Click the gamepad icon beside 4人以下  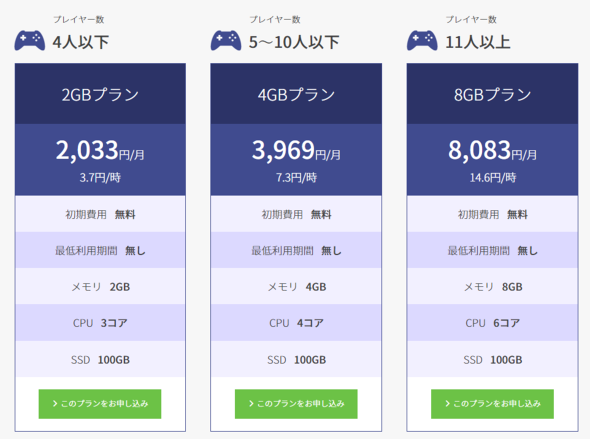coord(30,40)
